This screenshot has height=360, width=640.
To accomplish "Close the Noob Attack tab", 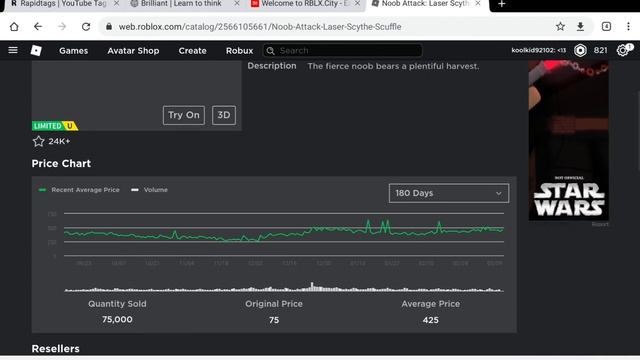I will pos(478,3).
